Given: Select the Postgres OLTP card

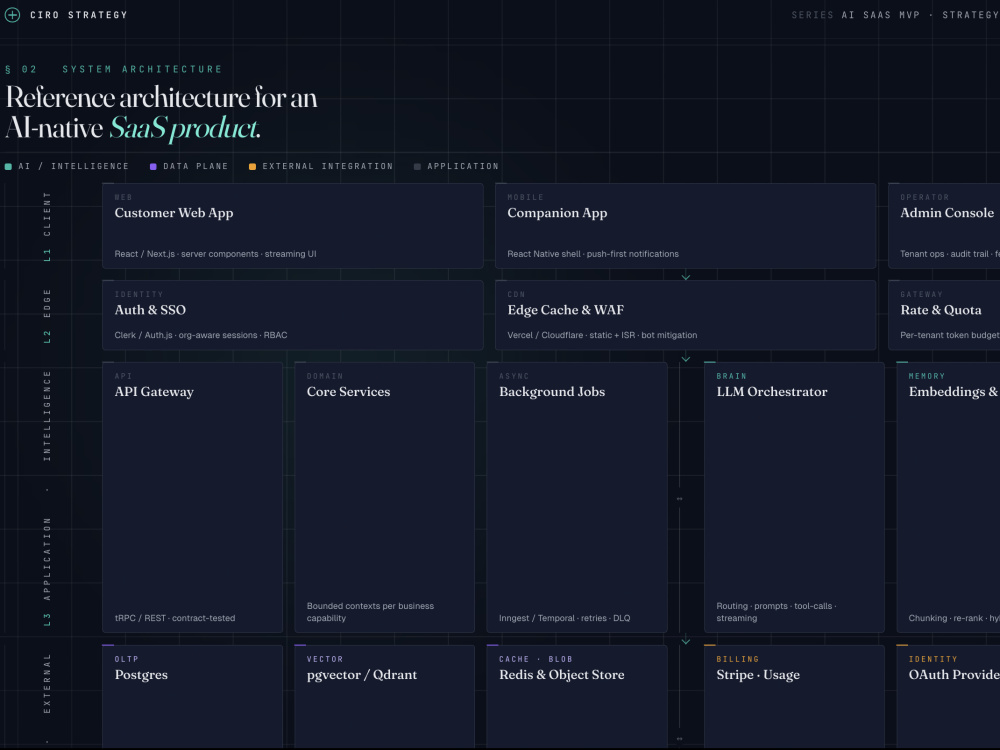Looking at the screenshot, I should (x=192, y=697).
